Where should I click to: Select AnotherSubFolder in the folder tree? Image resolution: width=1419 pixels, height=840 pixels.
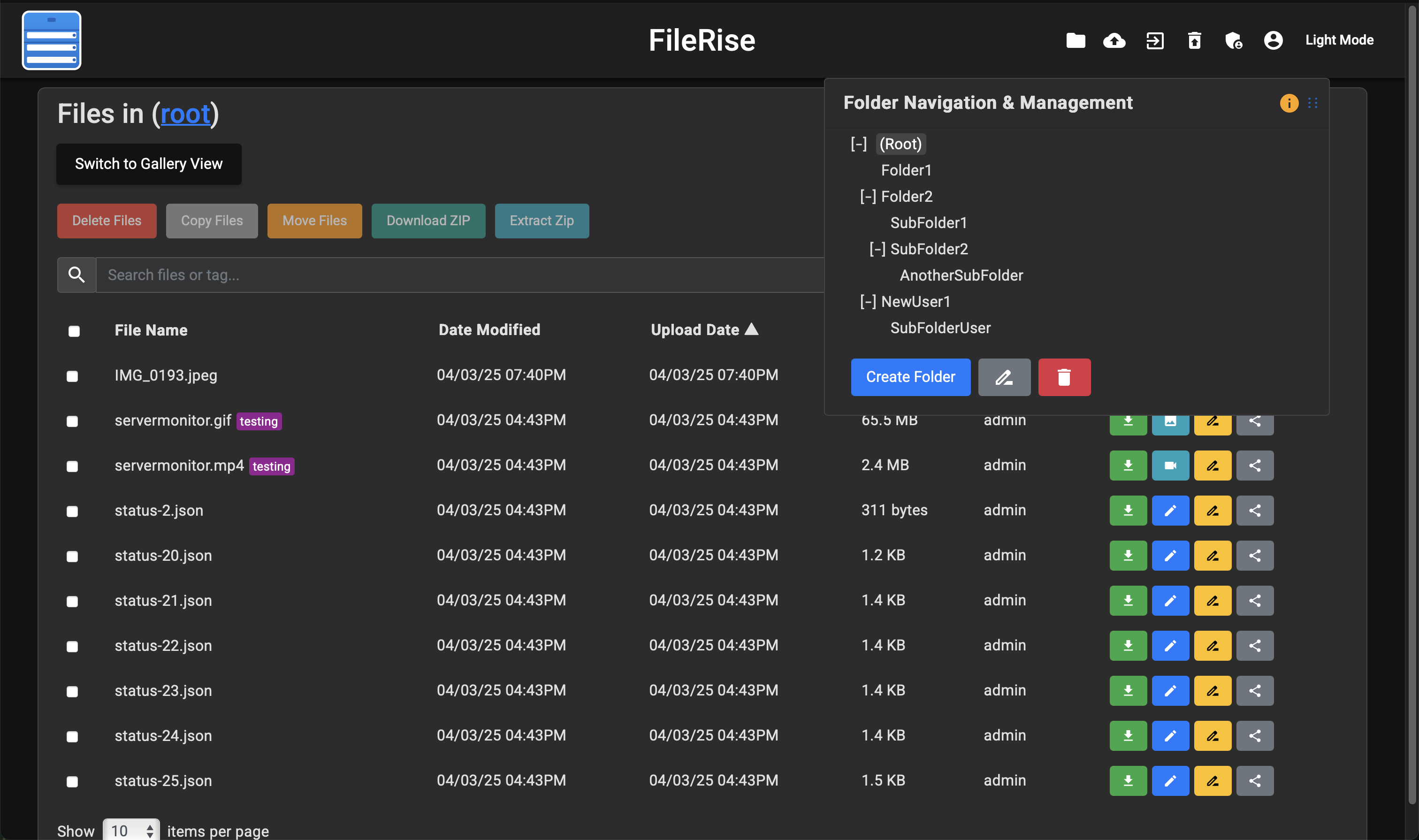point(961,275)
